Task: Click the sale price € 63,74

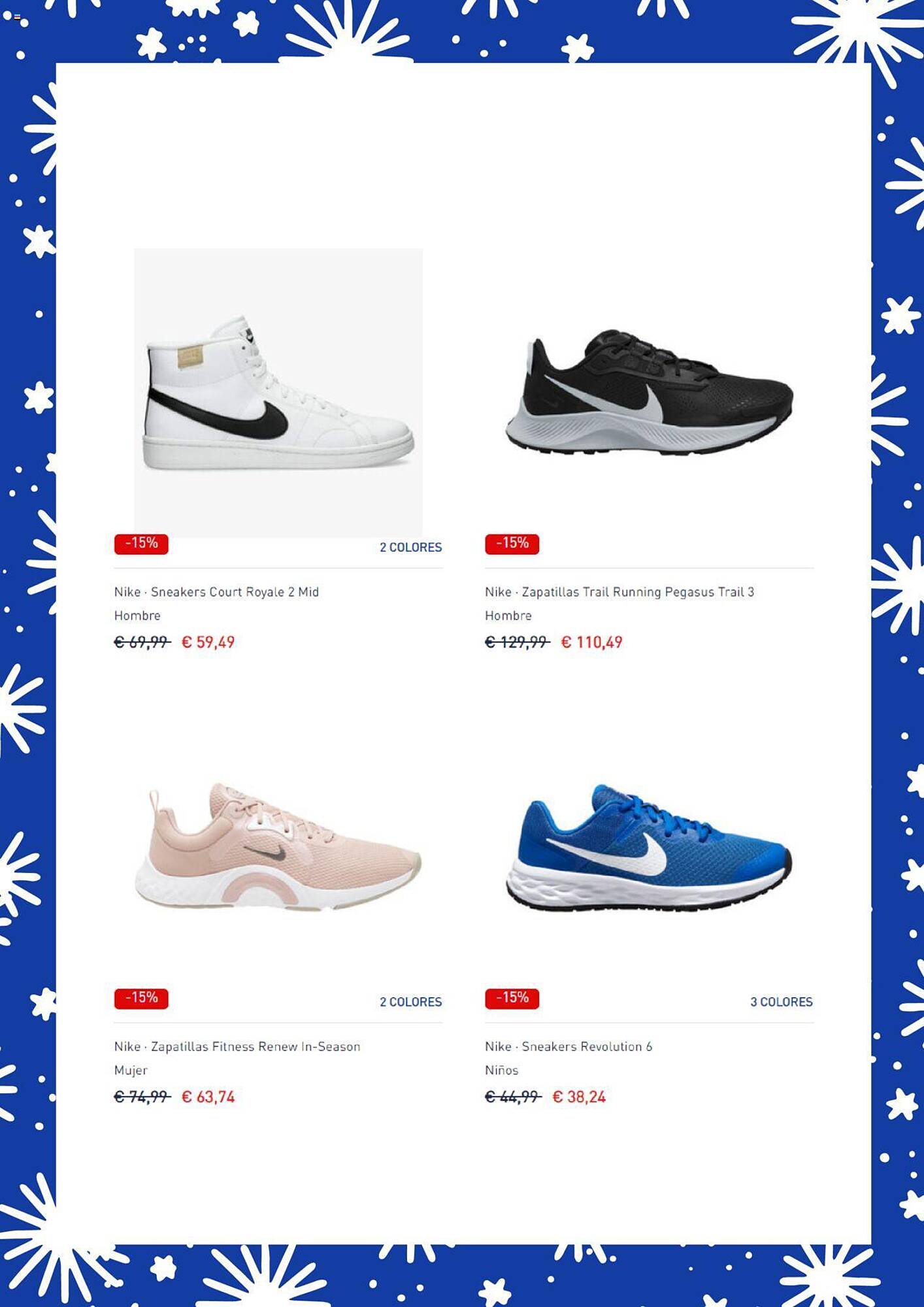Action: pyautogui.click(x=208, y=1097)
